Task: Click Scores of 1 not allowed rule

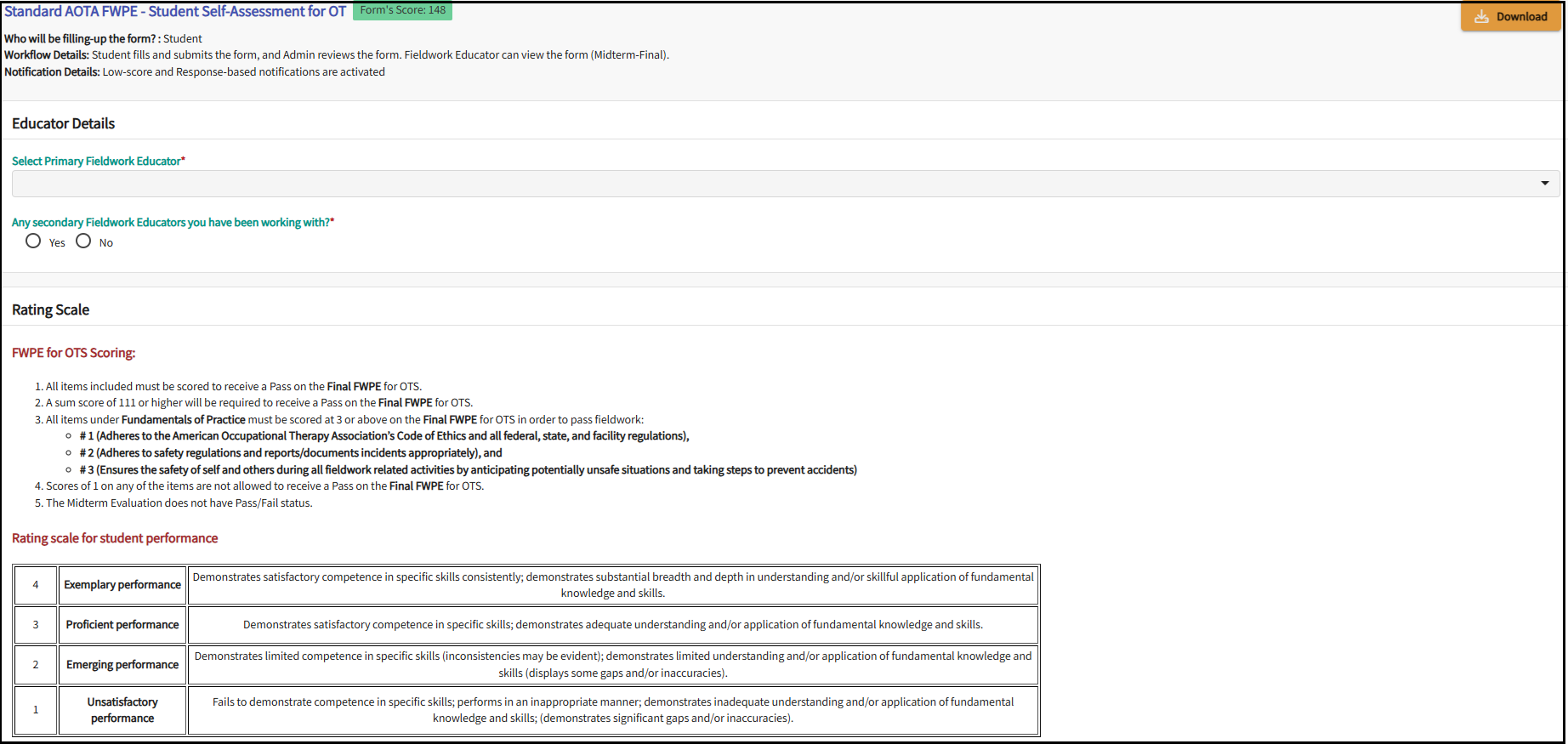Action: pyautogui.click(x=264, y=486)
